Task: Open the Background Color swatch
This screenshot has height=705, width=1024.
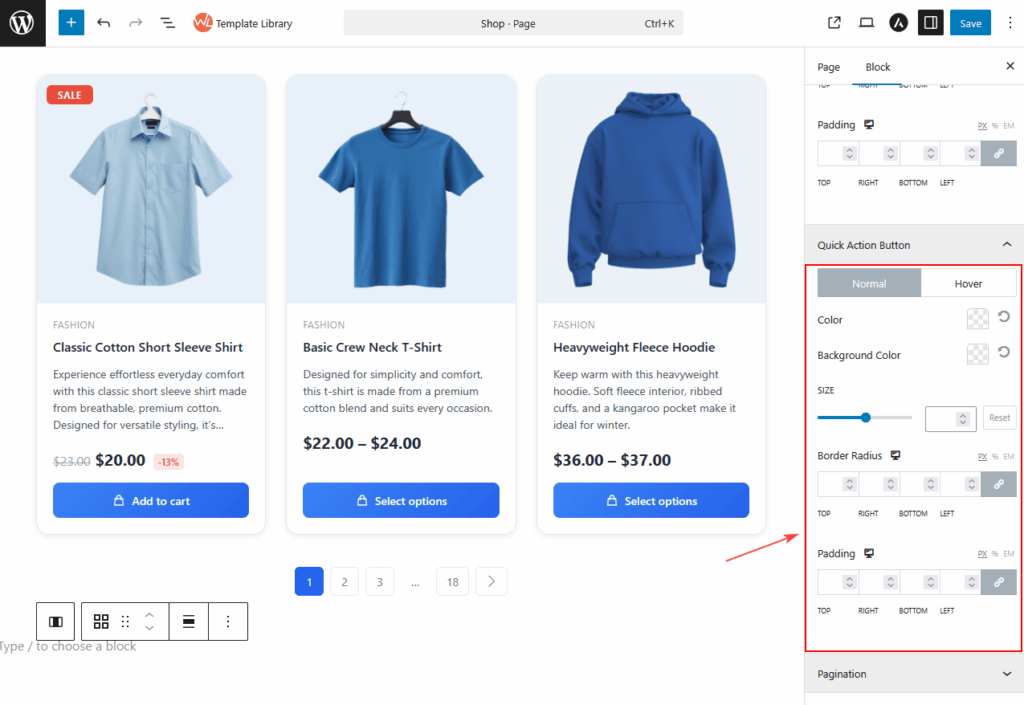Action: 977,354
